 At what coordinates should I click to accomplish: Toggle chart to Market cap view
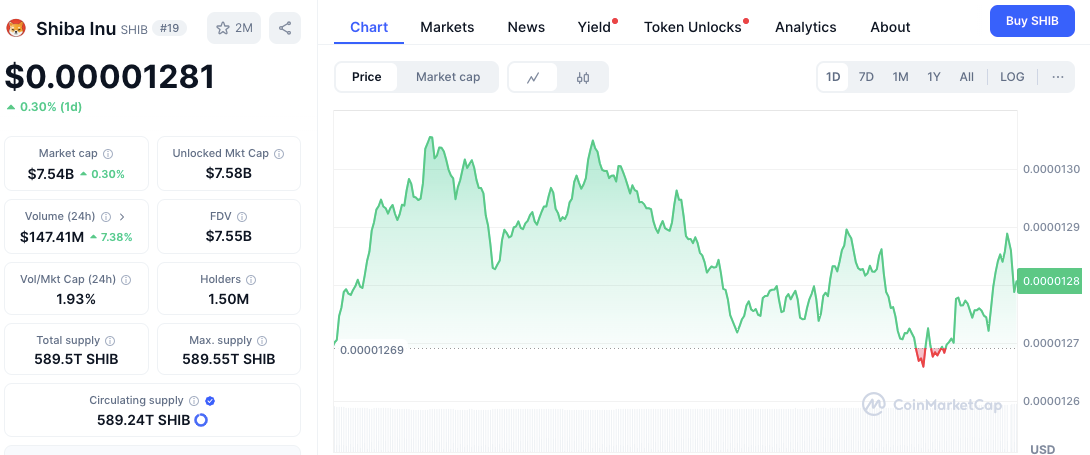448,77
